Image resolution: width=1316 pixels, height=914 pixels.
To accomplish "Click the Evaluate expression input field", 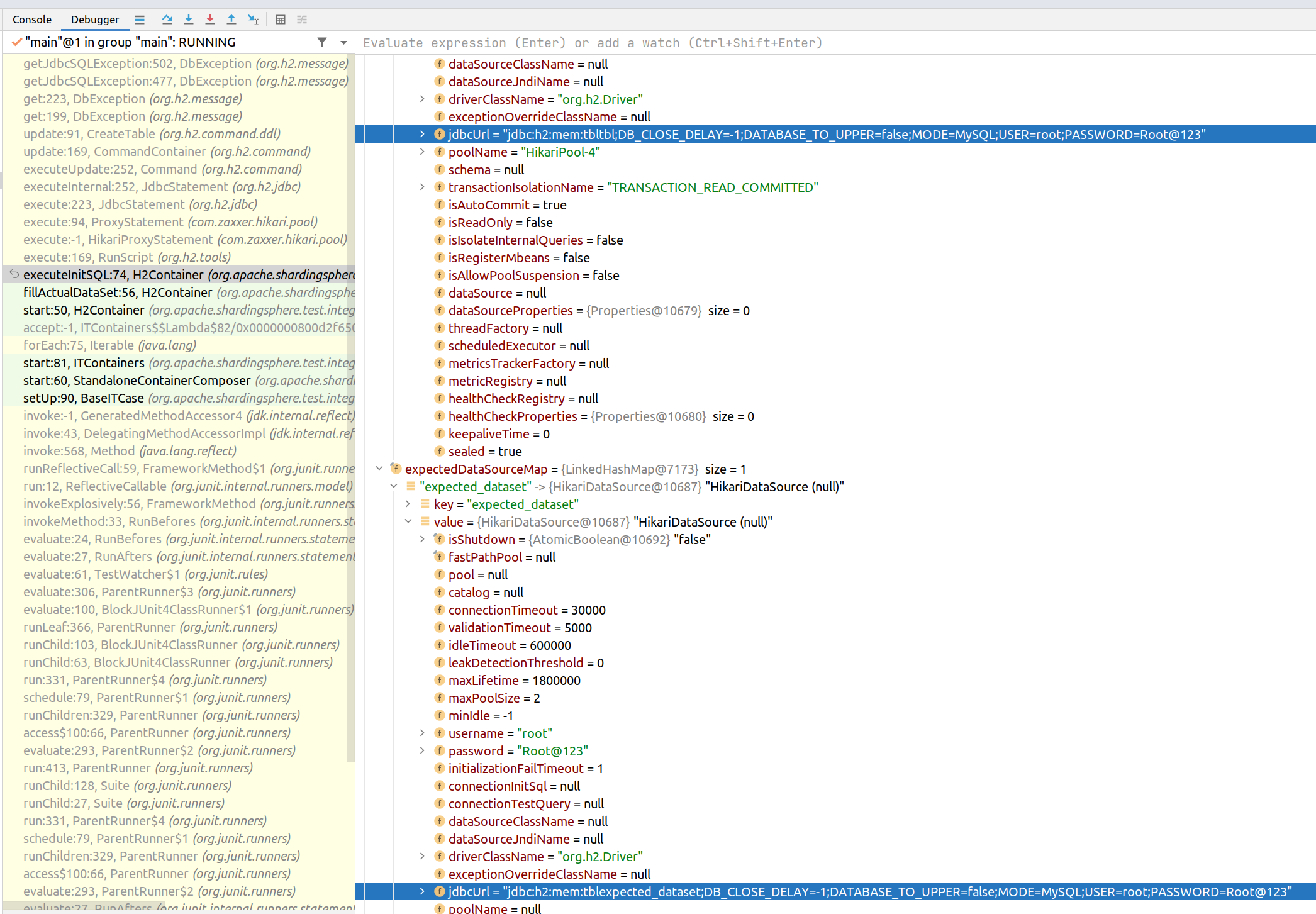I will point(629,42).
